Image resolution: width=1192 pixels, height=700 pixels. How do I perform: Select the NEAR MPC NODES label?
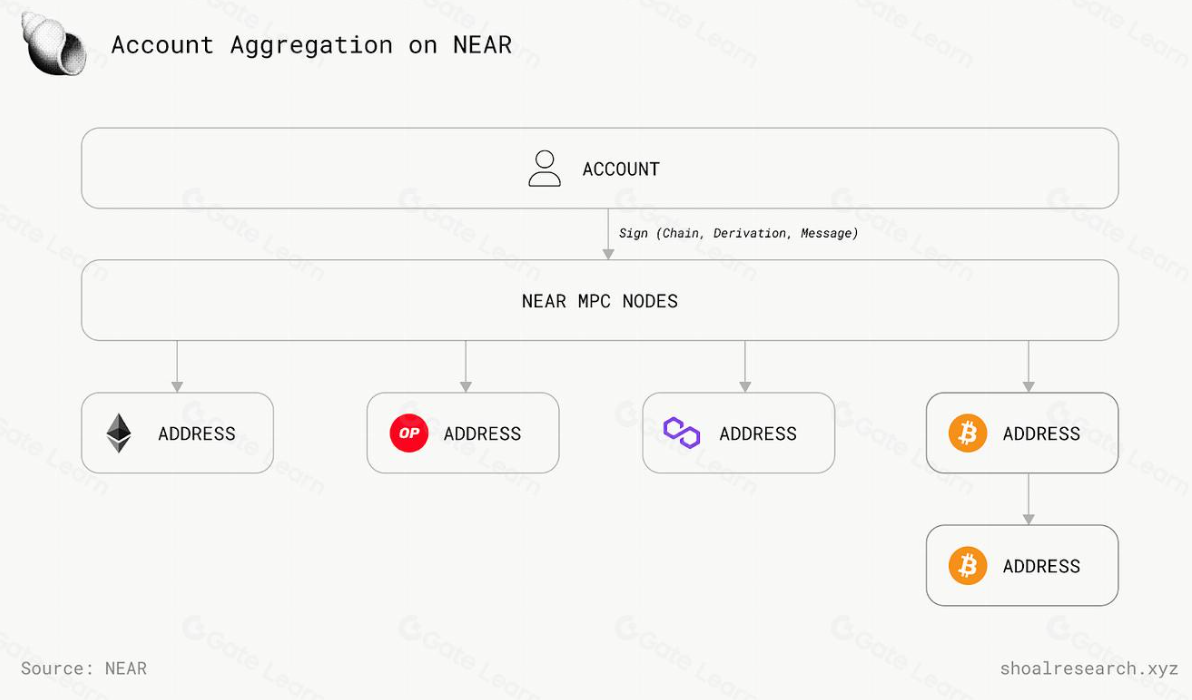599,301
